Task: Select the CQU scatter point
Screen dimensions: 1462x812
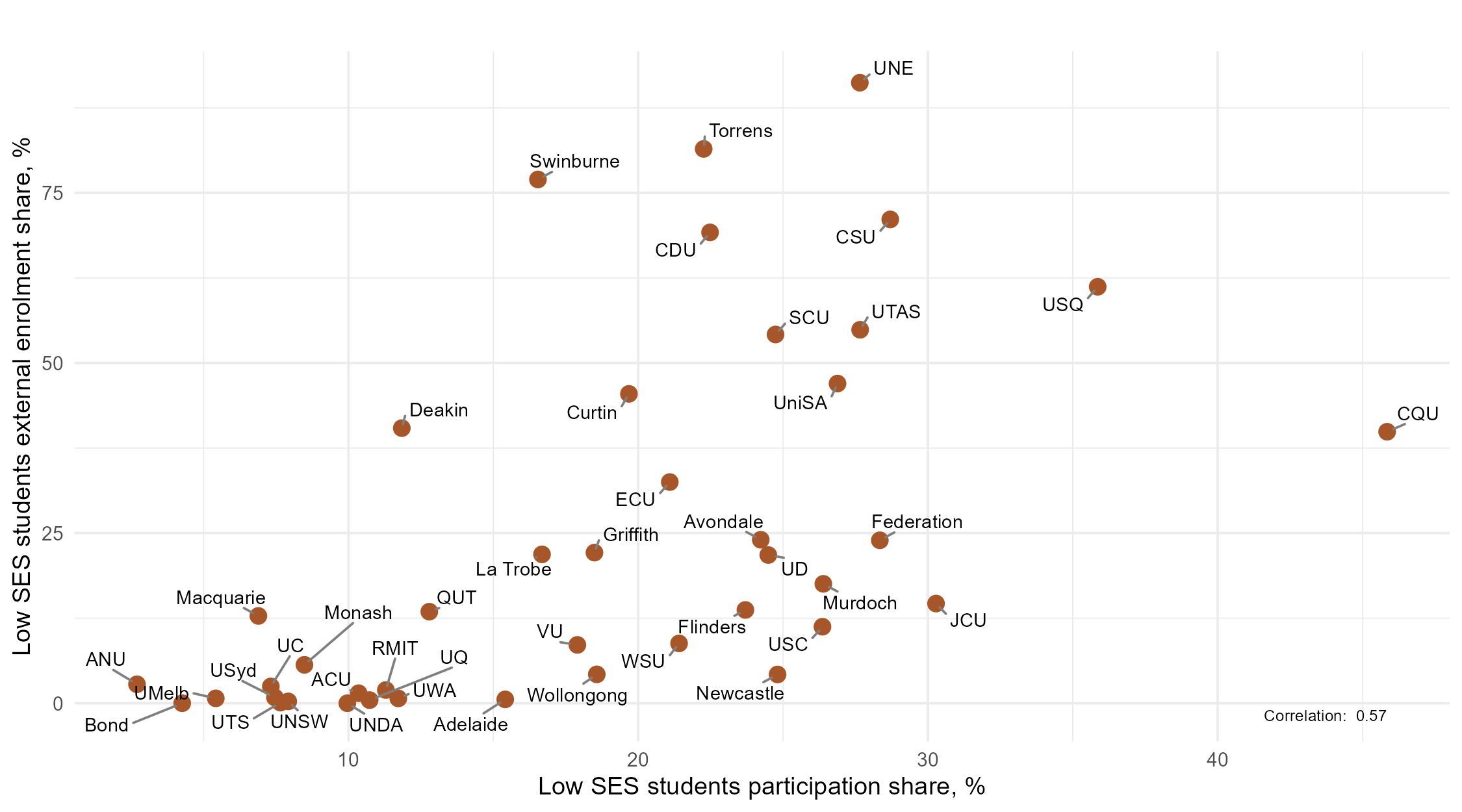Action: tap(1387, 431)
